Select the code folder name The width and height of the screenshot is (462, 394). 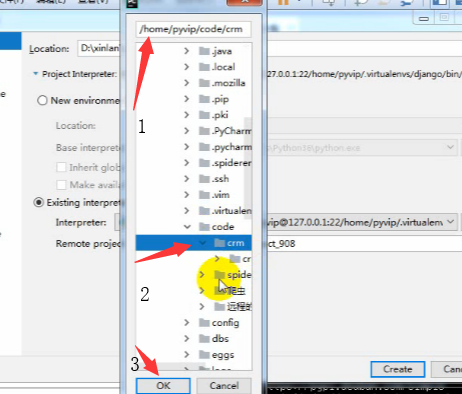pyautogui.click(x=223, y=227)
